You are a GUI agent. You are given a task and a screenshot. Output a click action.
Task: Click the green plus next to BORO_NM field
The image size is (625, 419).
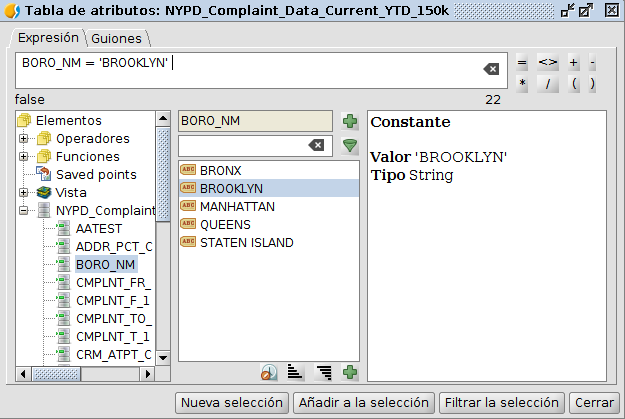[x=350, y=121]
